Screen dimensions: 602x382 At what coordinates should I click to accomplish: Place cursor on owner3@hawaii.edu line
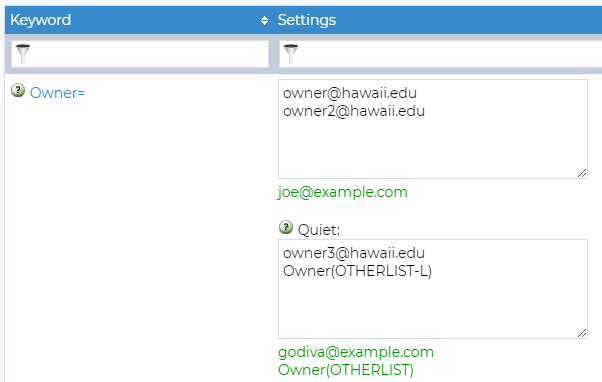click(354, 253)
